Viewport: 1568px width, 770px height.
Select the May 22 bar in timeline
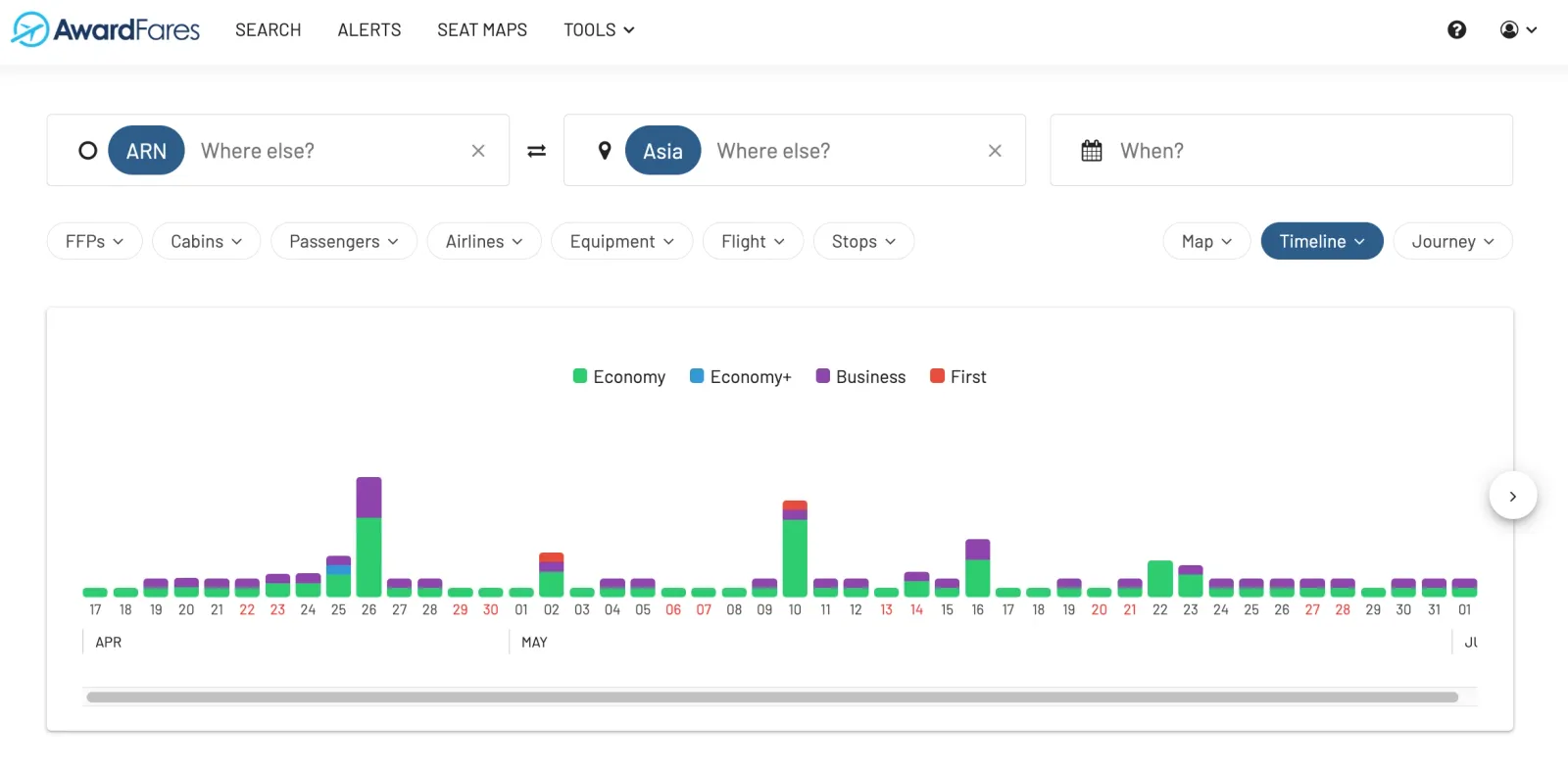pos(1160,579)
